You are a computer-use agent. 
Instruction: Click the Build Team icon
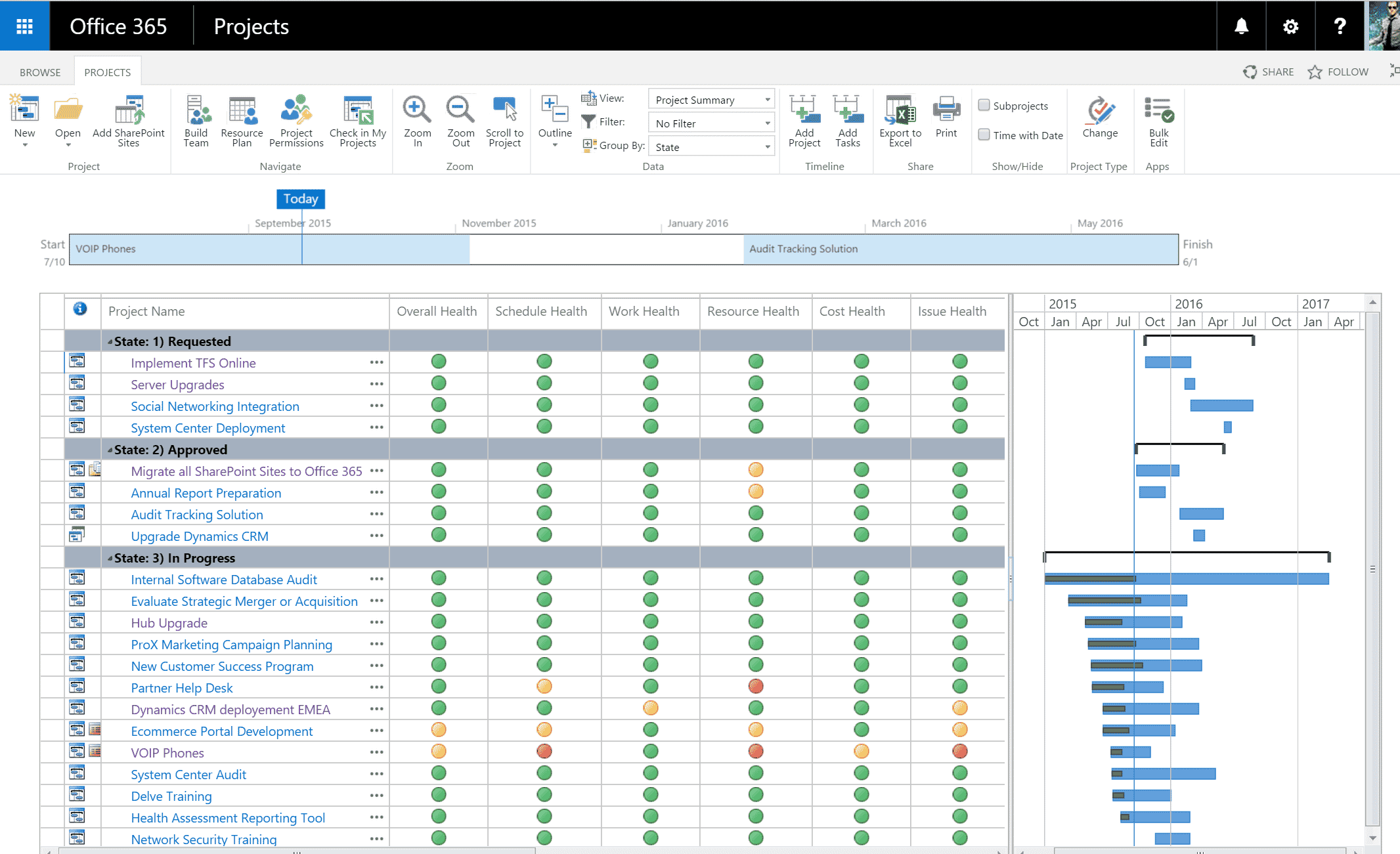pyautogui.click(x=196, y=110)
